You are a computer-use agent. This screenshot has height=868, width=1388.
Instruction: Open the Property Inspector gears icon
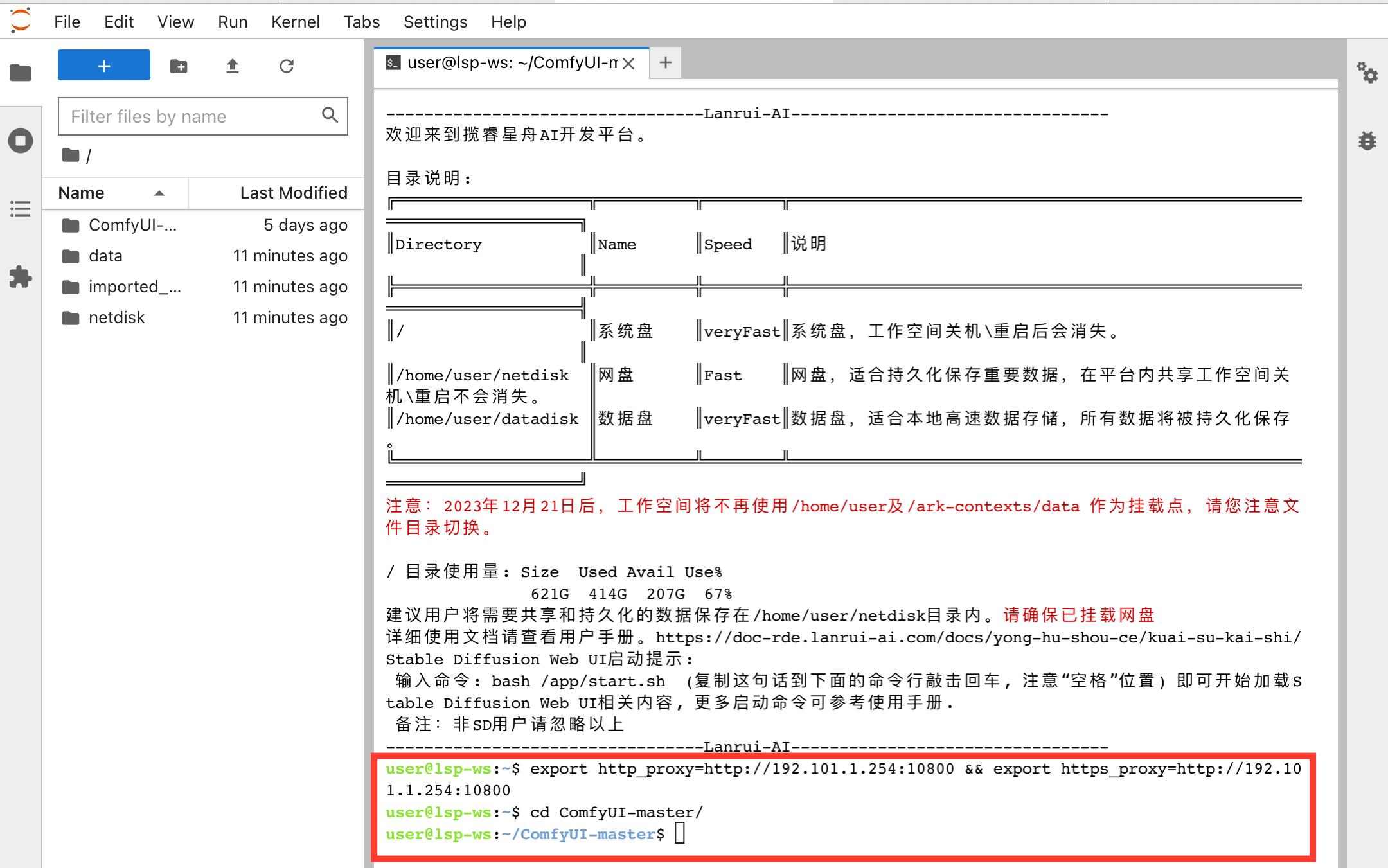[1367, 72]
